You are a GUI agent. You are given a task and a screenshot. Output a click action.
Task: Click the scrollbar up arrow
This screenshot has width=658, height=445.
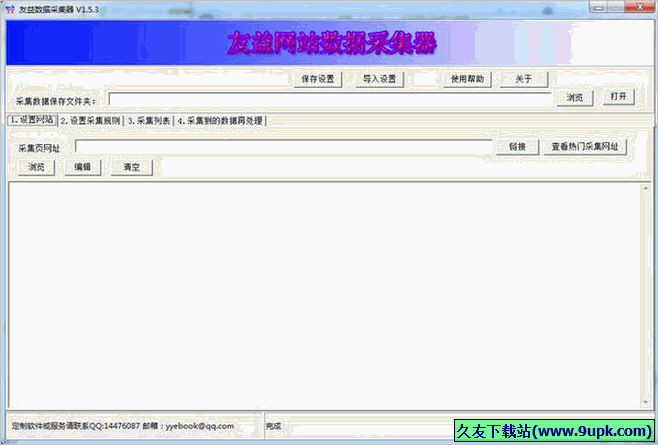point(646,188)
